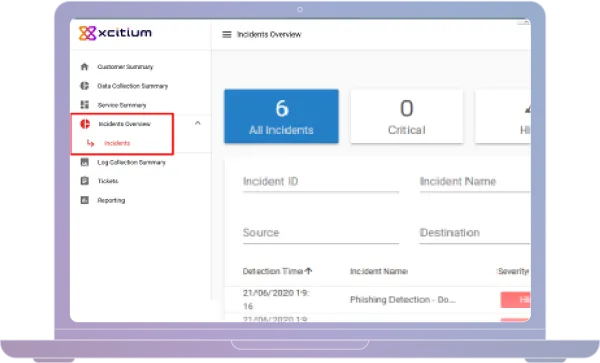This screenshot has width=600, height=363.
Task: Click the Reporting icon
Action: [85, 200]
